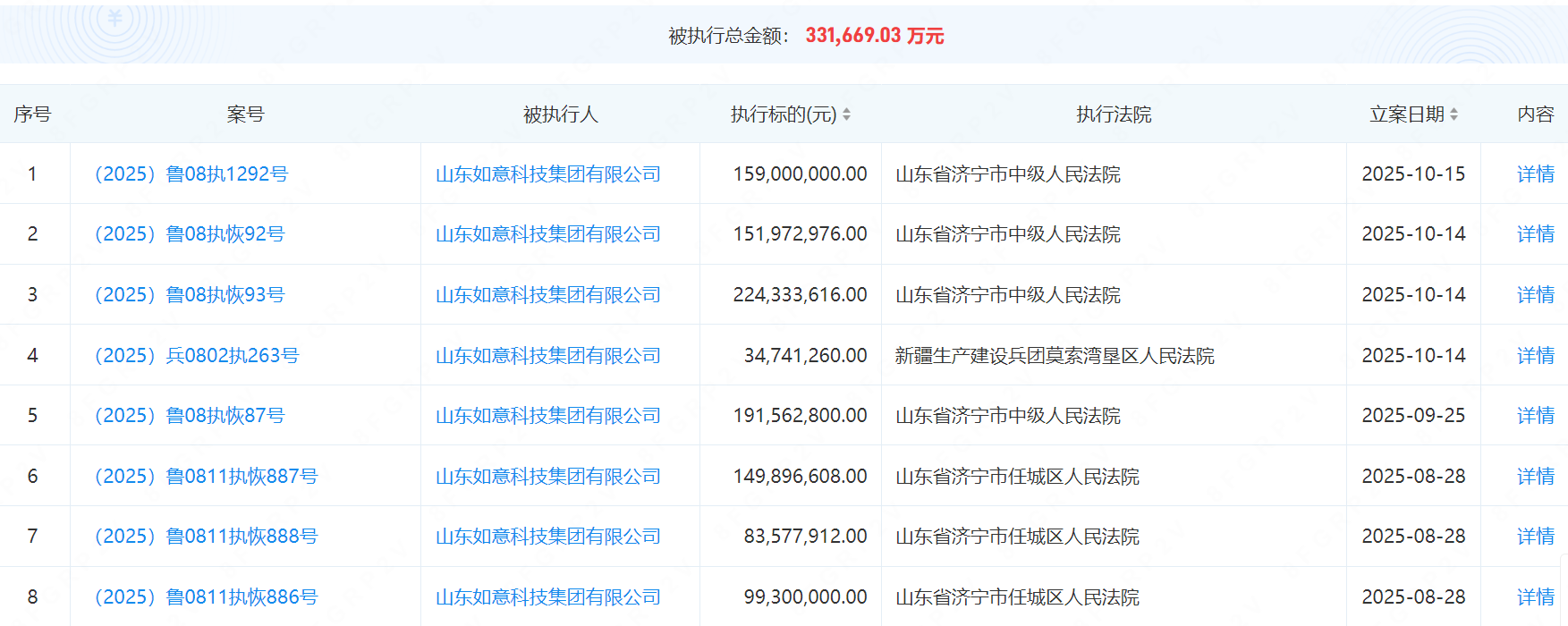
Task: Open 山东如意科技集团有限公司 in row 6
Action: coord(548,476)
